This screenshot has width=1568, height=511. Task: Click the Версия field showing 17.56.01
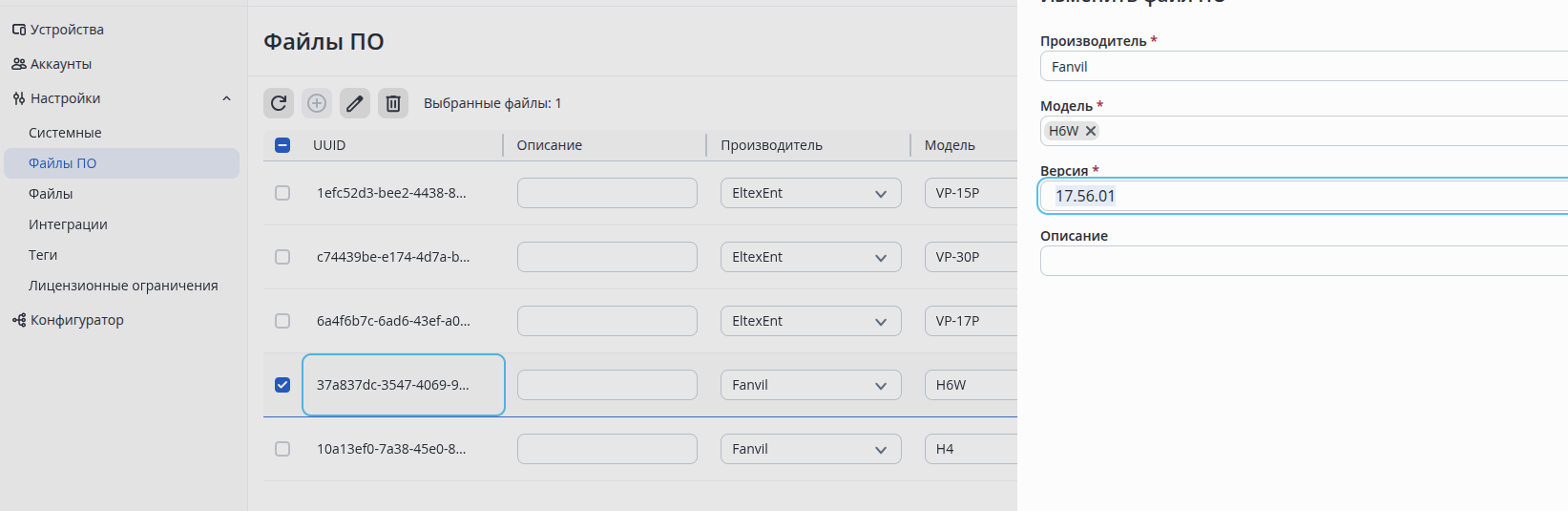pyautogui.click(x=1304, y=196)
